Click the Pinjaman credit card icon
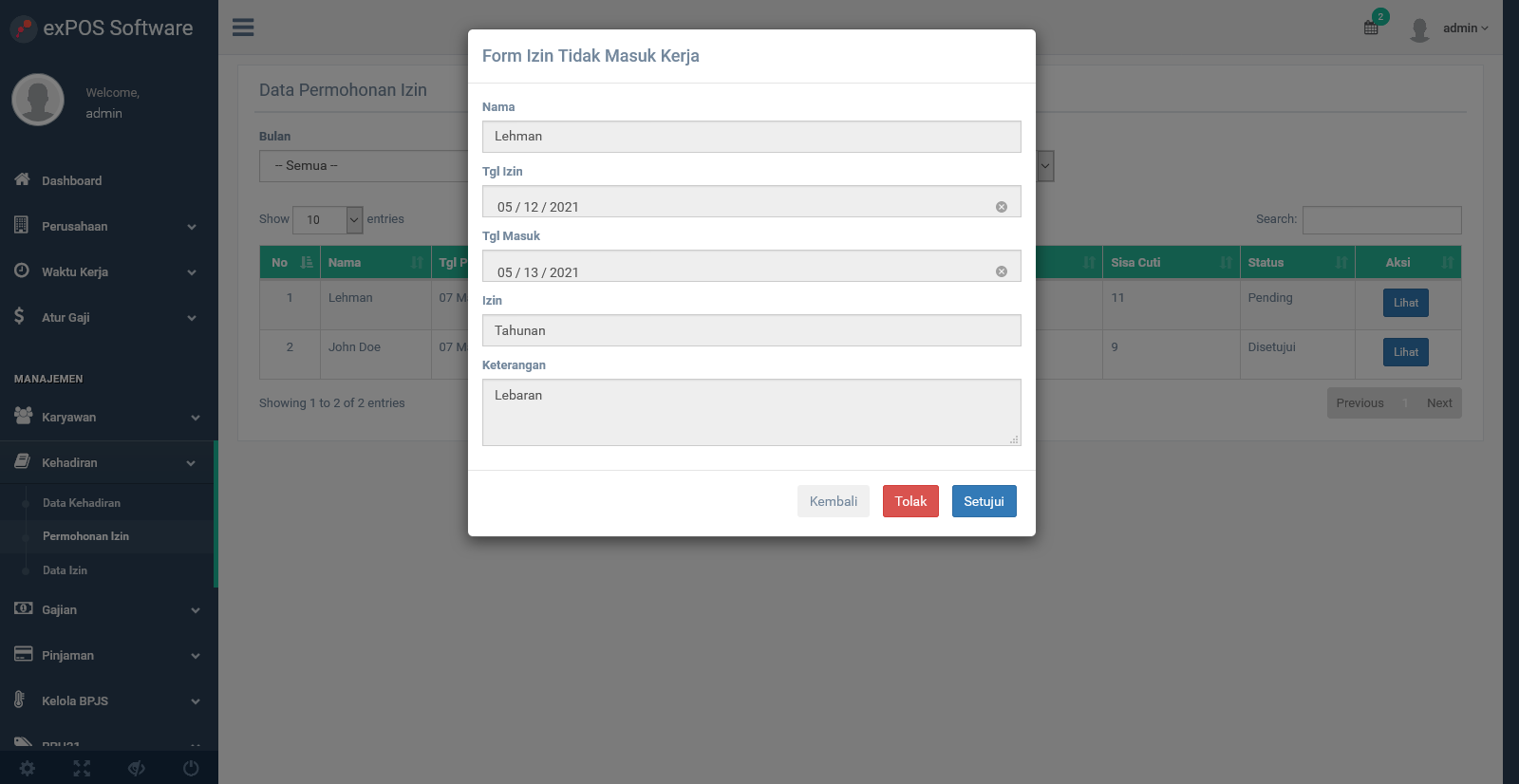Image resolution: width=1519 pixels, height=784 pixels. 24,654
